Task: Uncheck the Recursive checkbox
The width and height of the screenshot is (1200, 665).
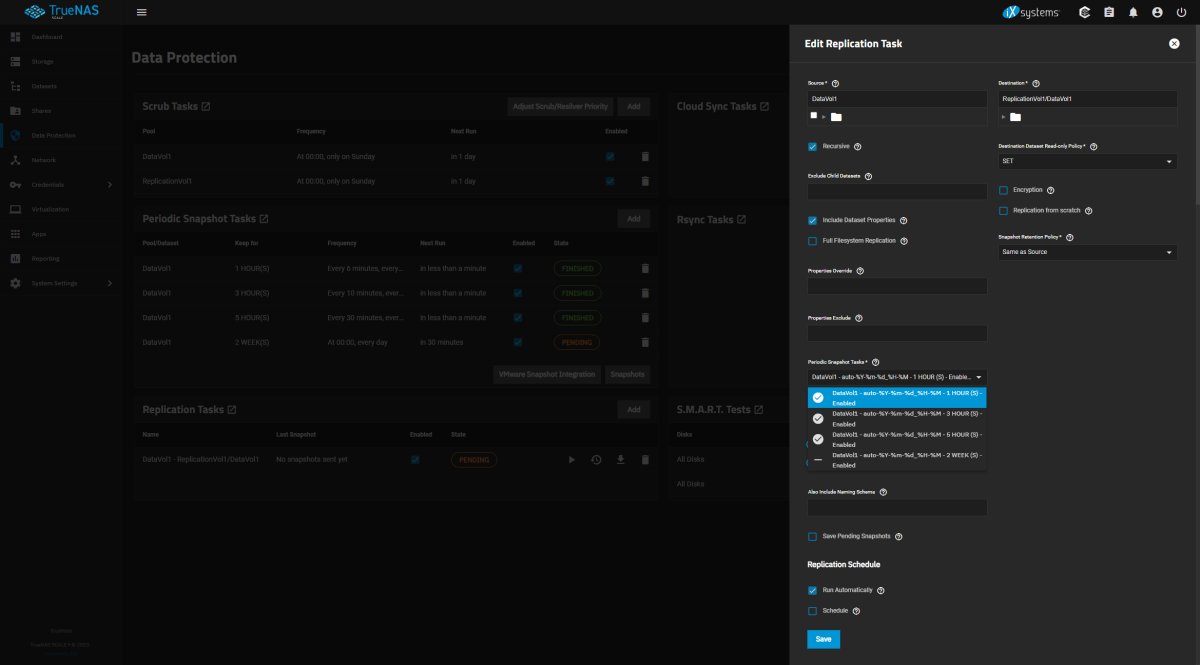Action: click(x=812, y=146)
